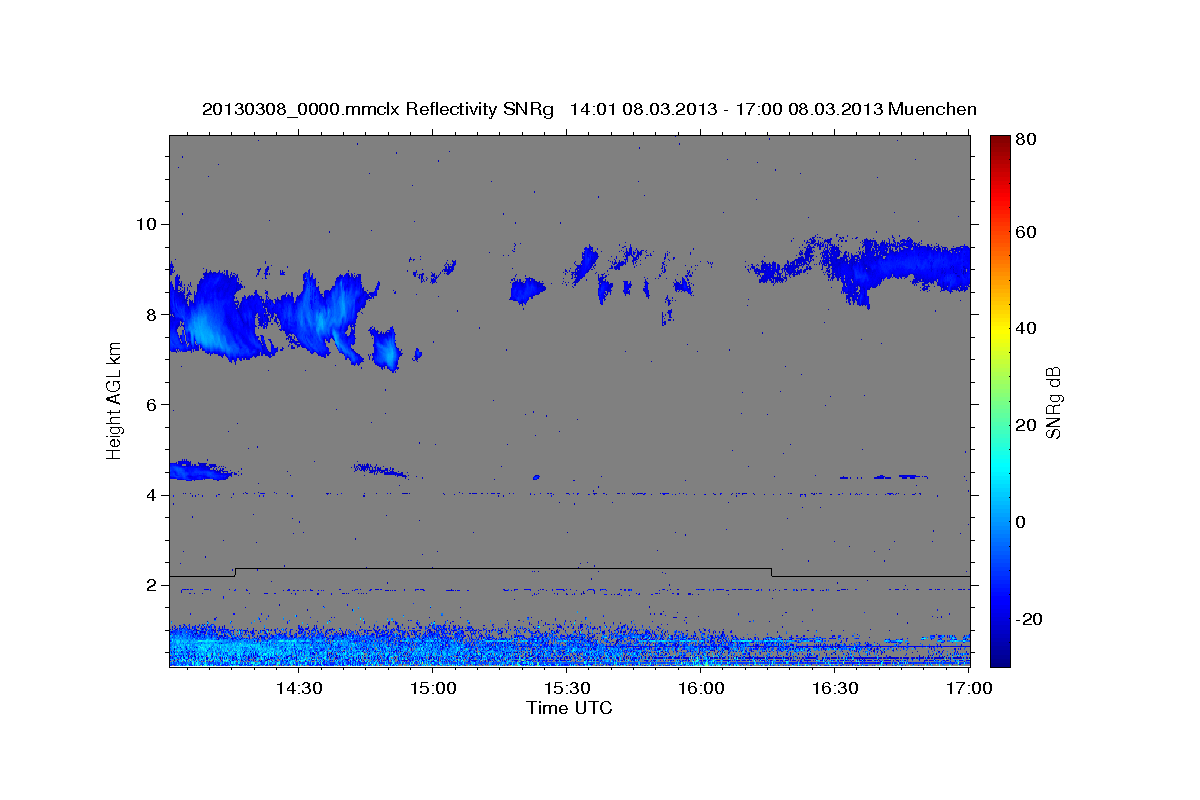
Task: Click the 'Time UTC' x-axis label
Action: 569,708
